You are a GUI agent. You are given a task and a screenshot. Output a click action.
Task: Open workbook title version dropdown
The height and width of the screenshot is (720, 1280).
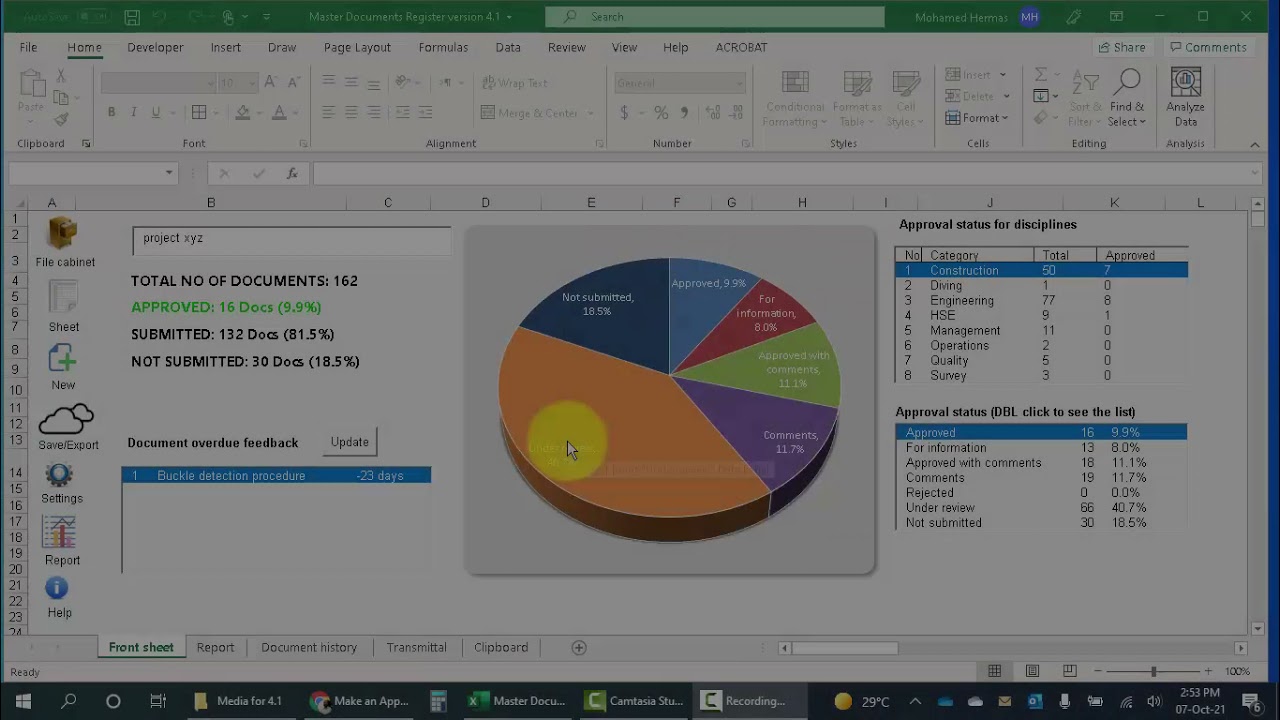(x=509, y=17)
